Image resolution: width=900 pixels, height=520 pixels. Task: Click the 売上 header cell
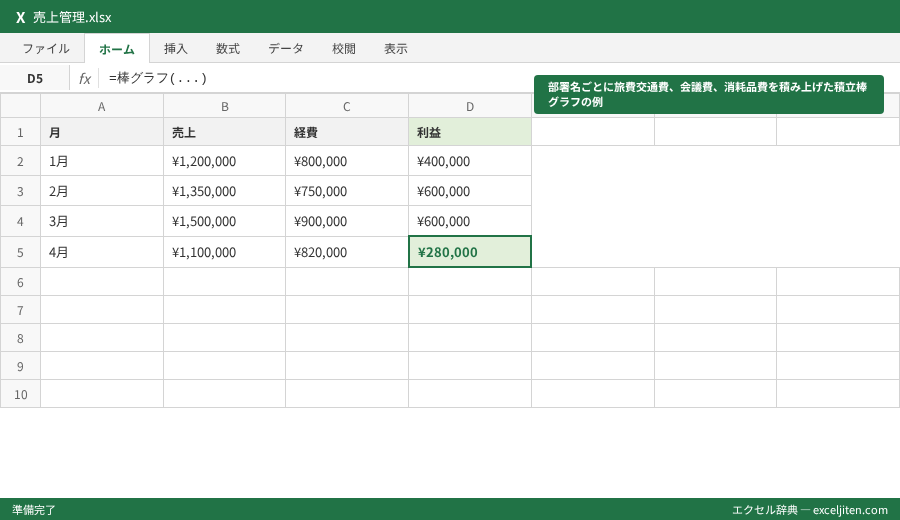pos(224,132)
